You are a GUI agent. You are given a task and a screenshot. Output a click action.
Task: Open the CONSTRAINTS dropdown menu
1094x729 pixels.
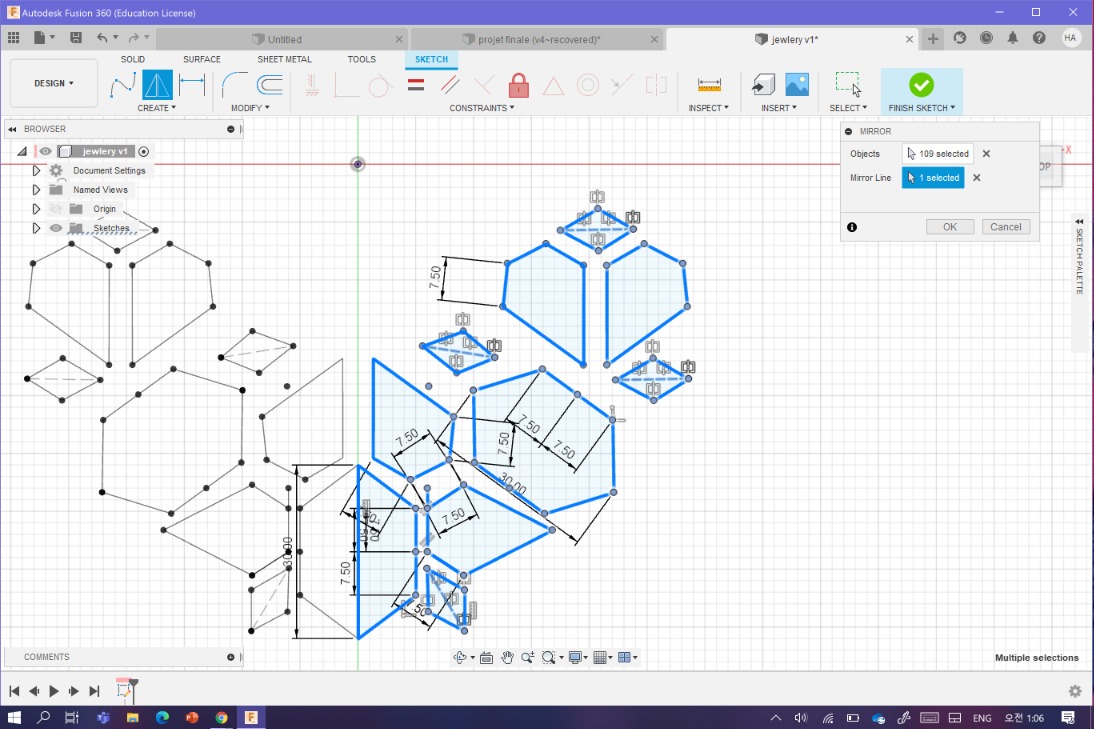coord(481,108)
